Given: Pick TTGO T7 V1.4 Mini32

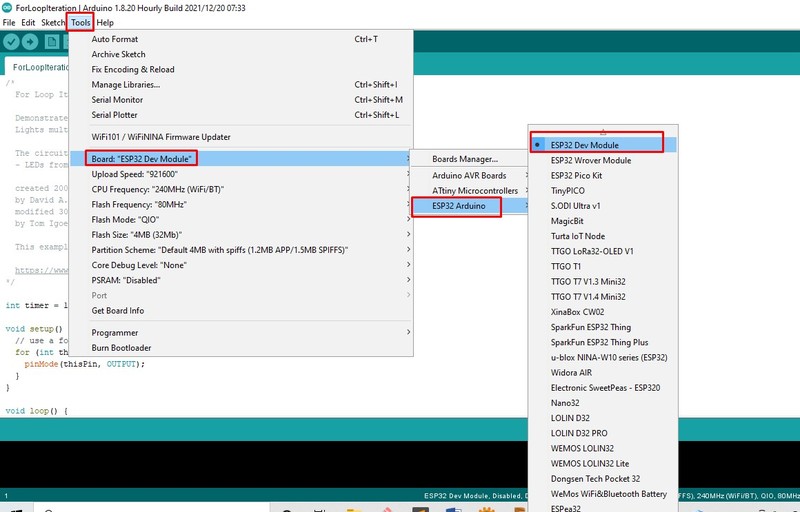Looking at the screenshot, I should pos(603,297).
